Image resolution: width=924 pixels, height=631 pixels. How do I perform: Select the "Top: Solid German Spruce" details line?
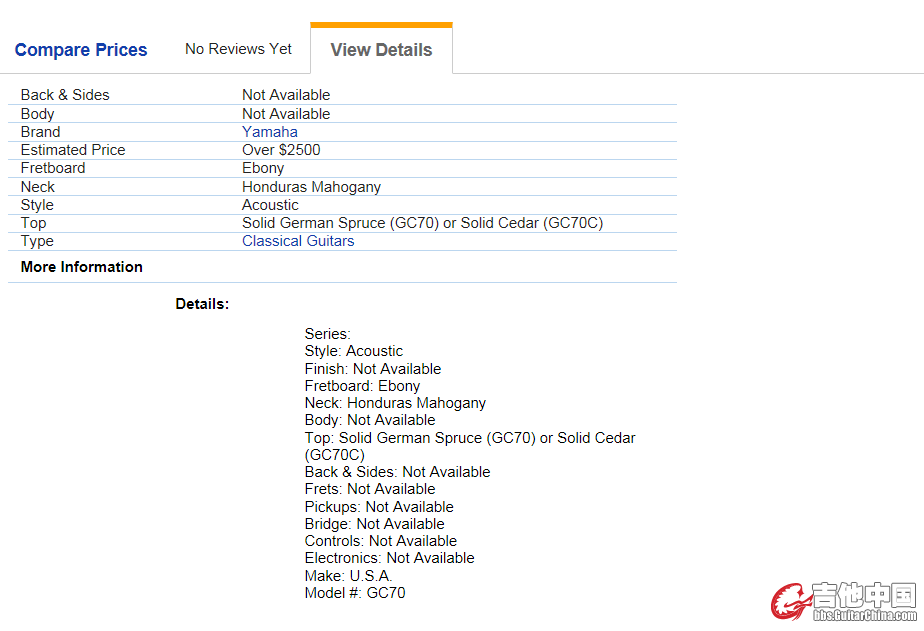pos(470,446)
